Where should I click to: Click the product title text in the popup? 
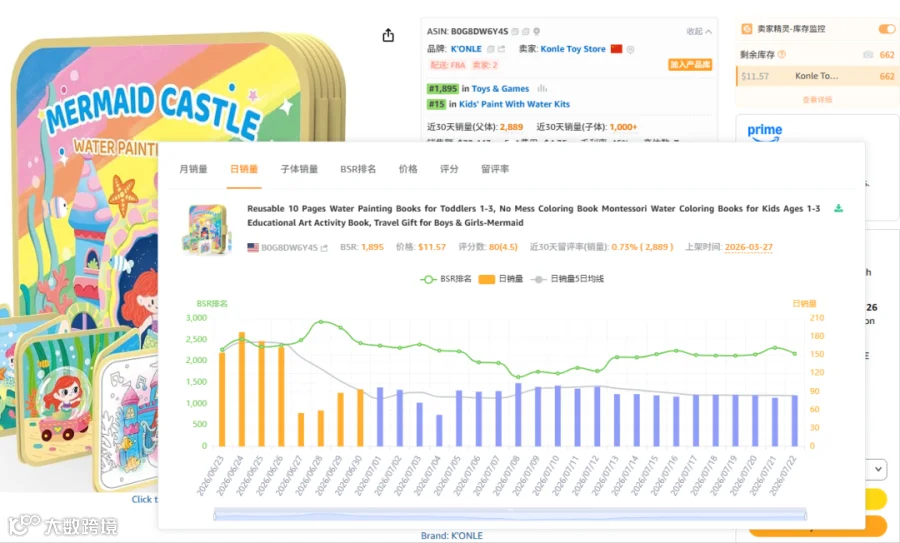(x=534, y=215)
